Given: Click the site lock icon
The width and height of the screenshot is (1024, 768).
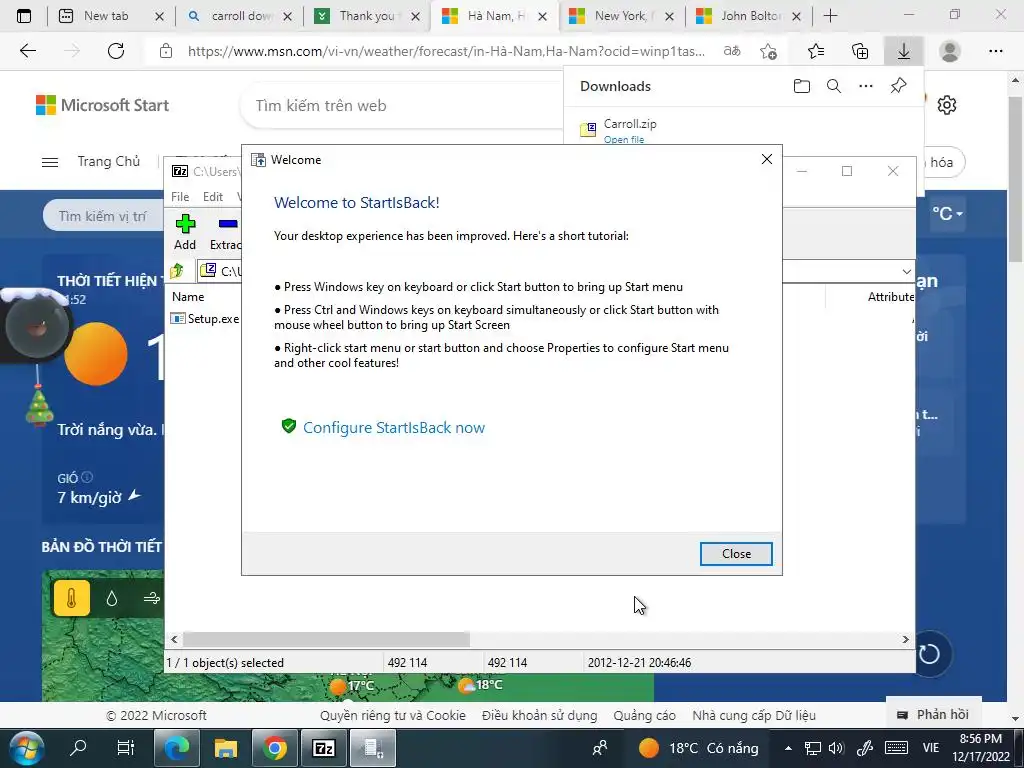Looking at the screenshot, I should pyautogui.click(x=166, y=51).
